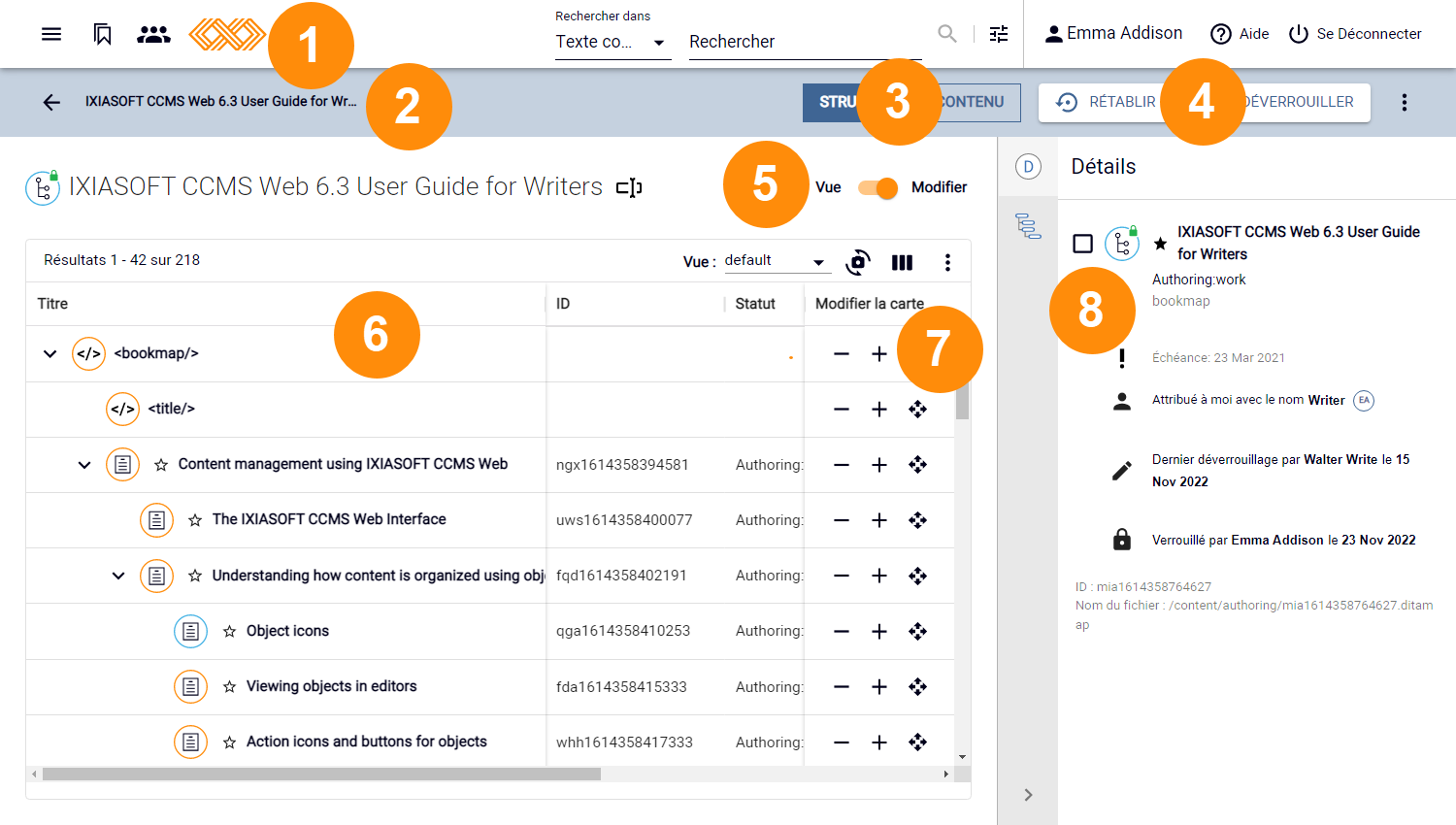Switch to the CONTENU tab
Screen dimensions: 1456x825
point(972,102)
